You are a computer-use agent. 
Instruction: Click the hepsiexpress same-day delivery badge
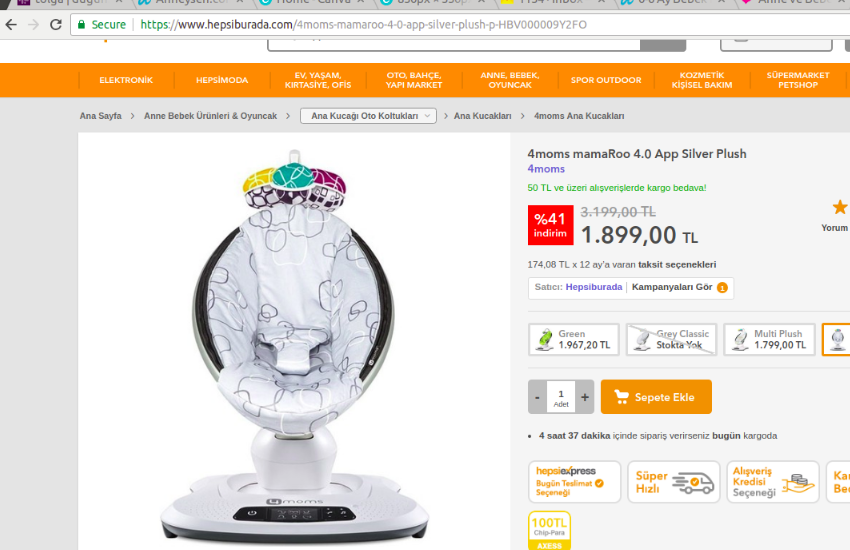[x=575, y=482]
